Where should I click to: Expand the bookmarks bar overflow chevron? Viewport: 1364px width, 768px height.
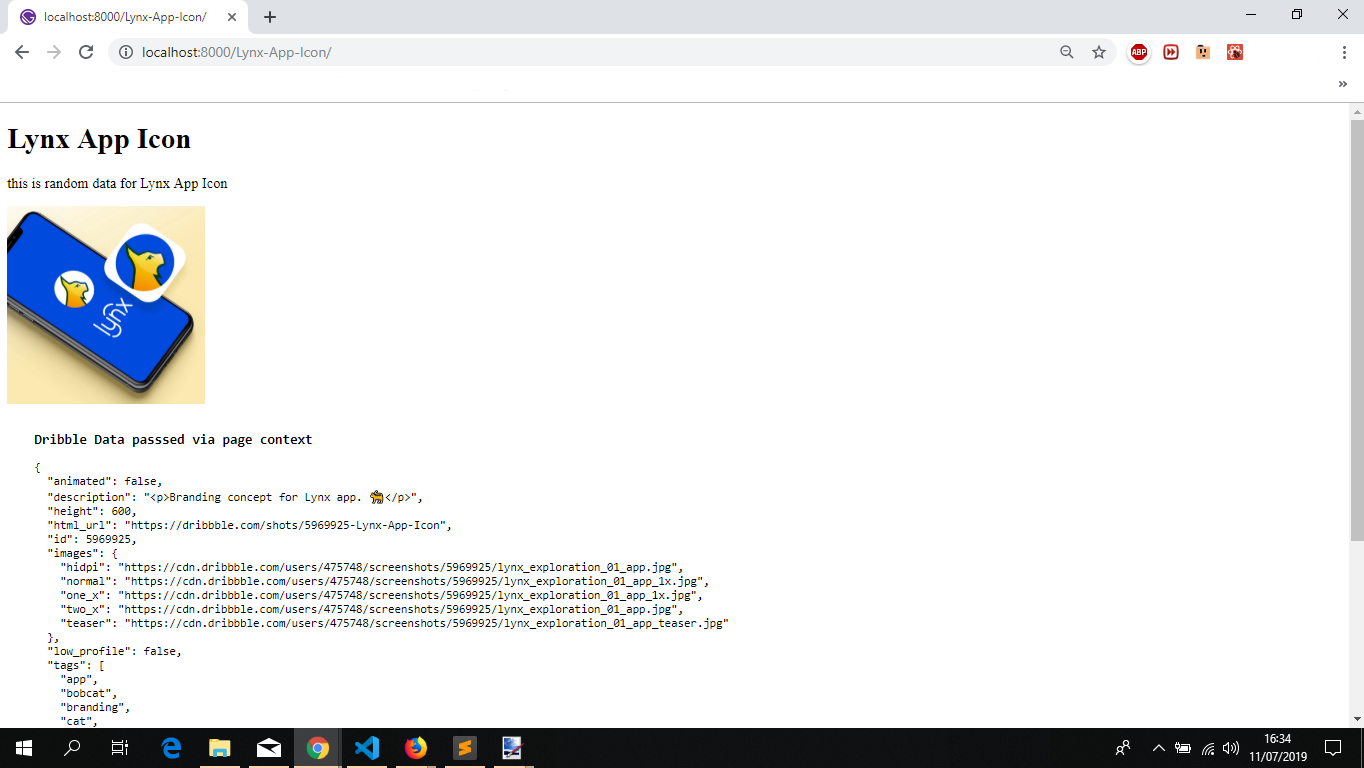[x=1343, y=84]
